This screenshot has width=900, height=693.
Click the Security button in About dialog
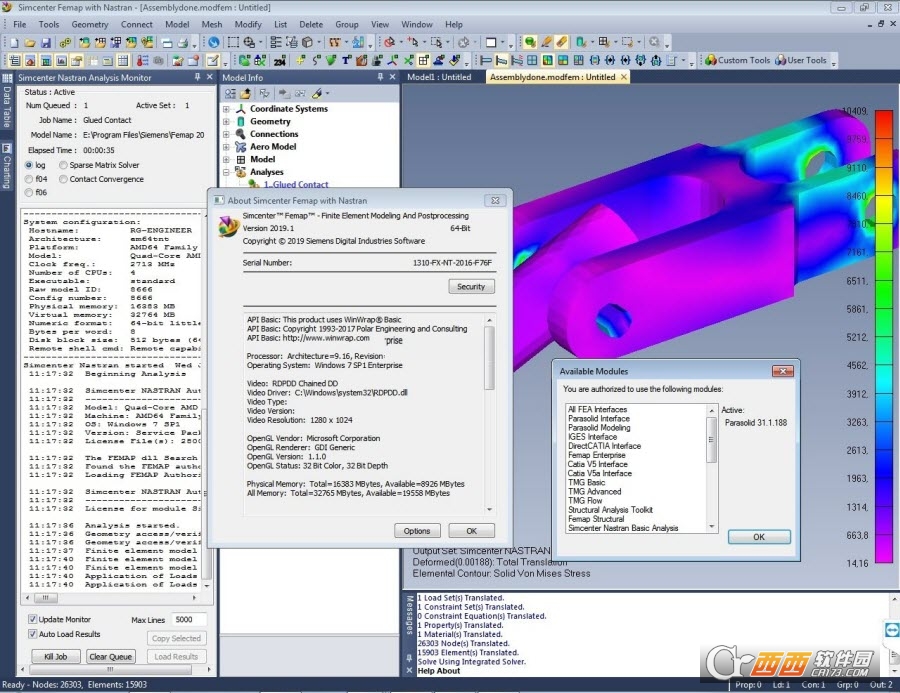470,286
